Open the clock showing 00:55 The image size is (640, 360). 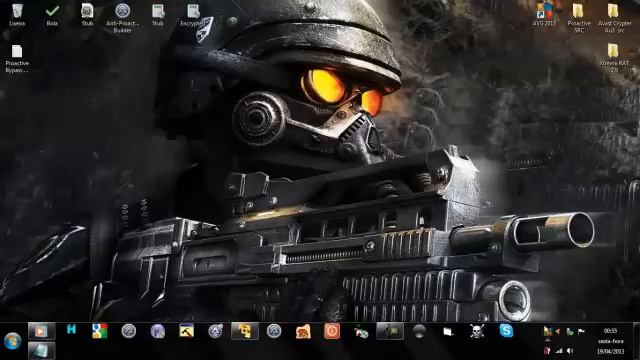610,331
